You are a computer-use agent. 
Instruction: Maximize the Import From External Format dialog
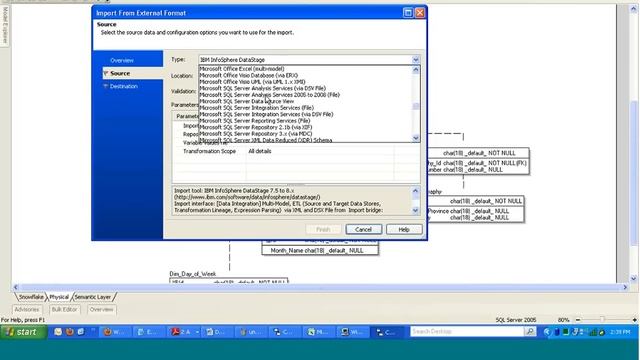click(x=408, y=13)
